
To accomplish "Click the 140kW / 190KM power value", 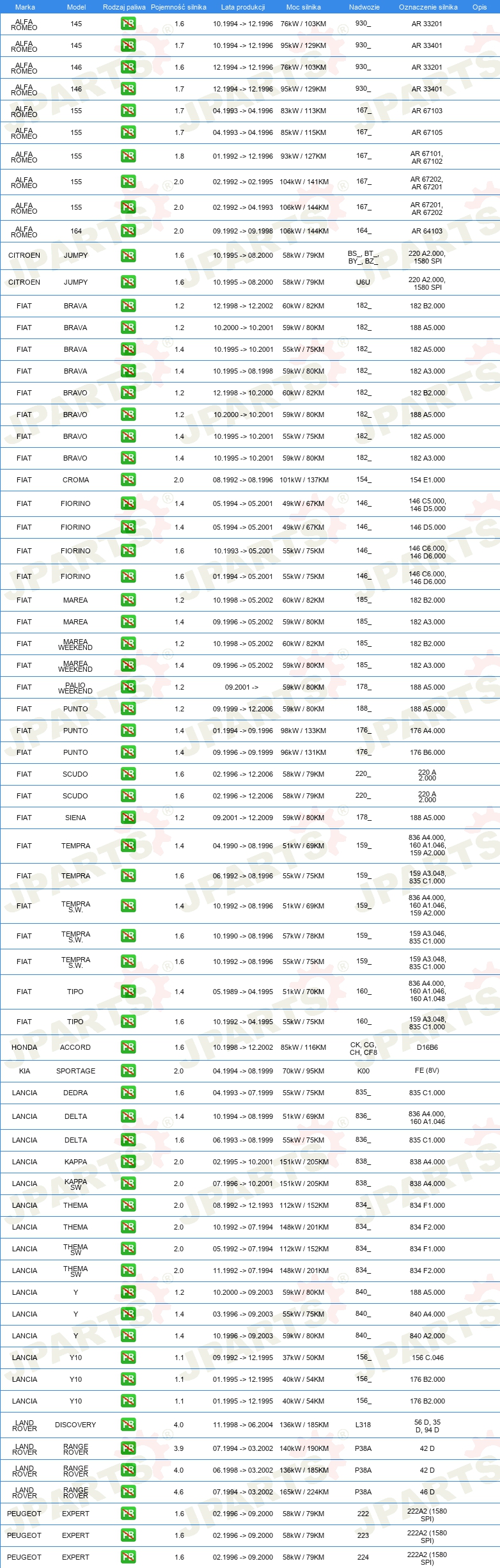I will click(x=304, y=1448).
